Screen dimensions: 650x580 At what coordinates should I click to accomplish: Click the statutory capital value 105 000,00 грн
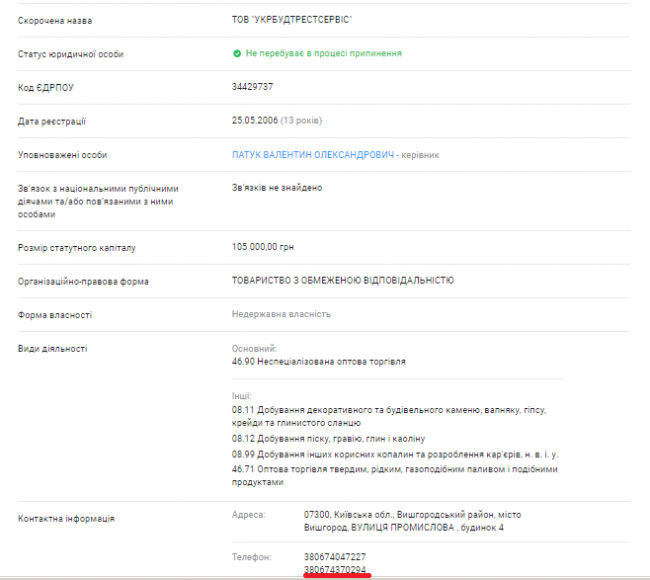[x=263, y=247]
